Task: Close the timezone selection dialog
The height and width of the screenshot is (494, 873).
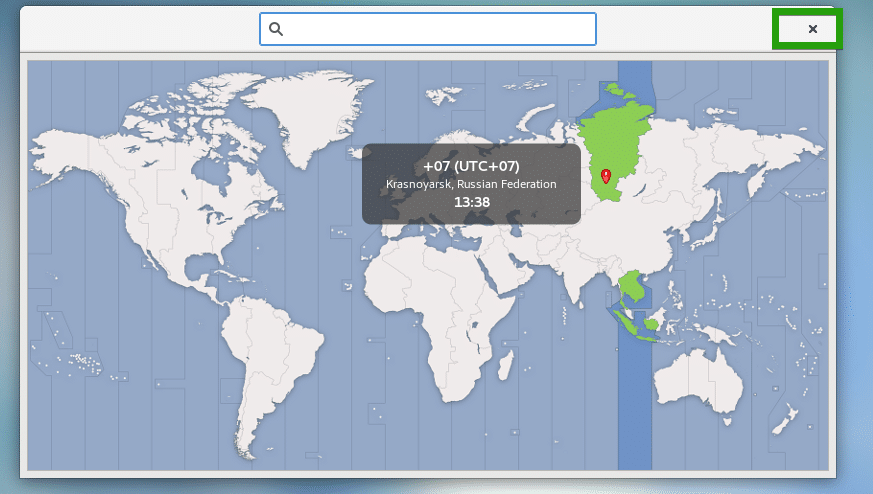Action: [812, 29]
